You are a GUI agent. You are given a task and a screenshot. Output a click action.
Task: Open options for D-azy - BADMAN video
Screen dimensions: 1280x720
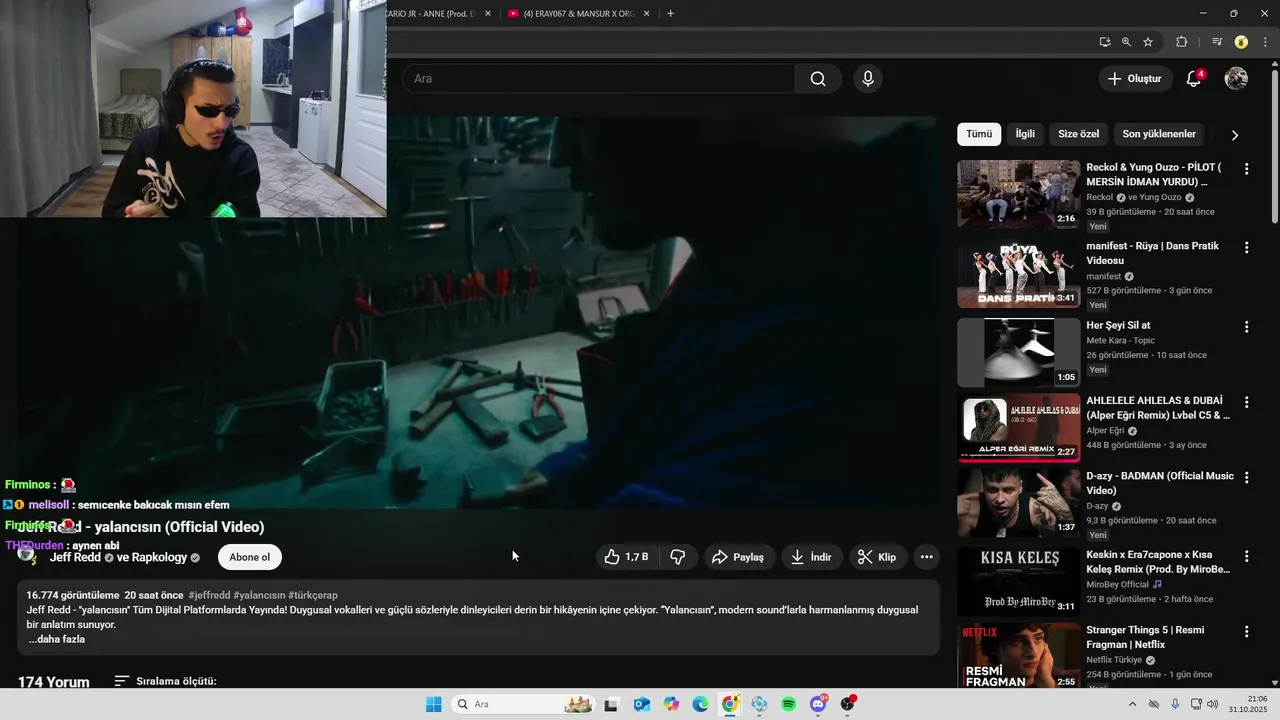tap(1246, 477)
